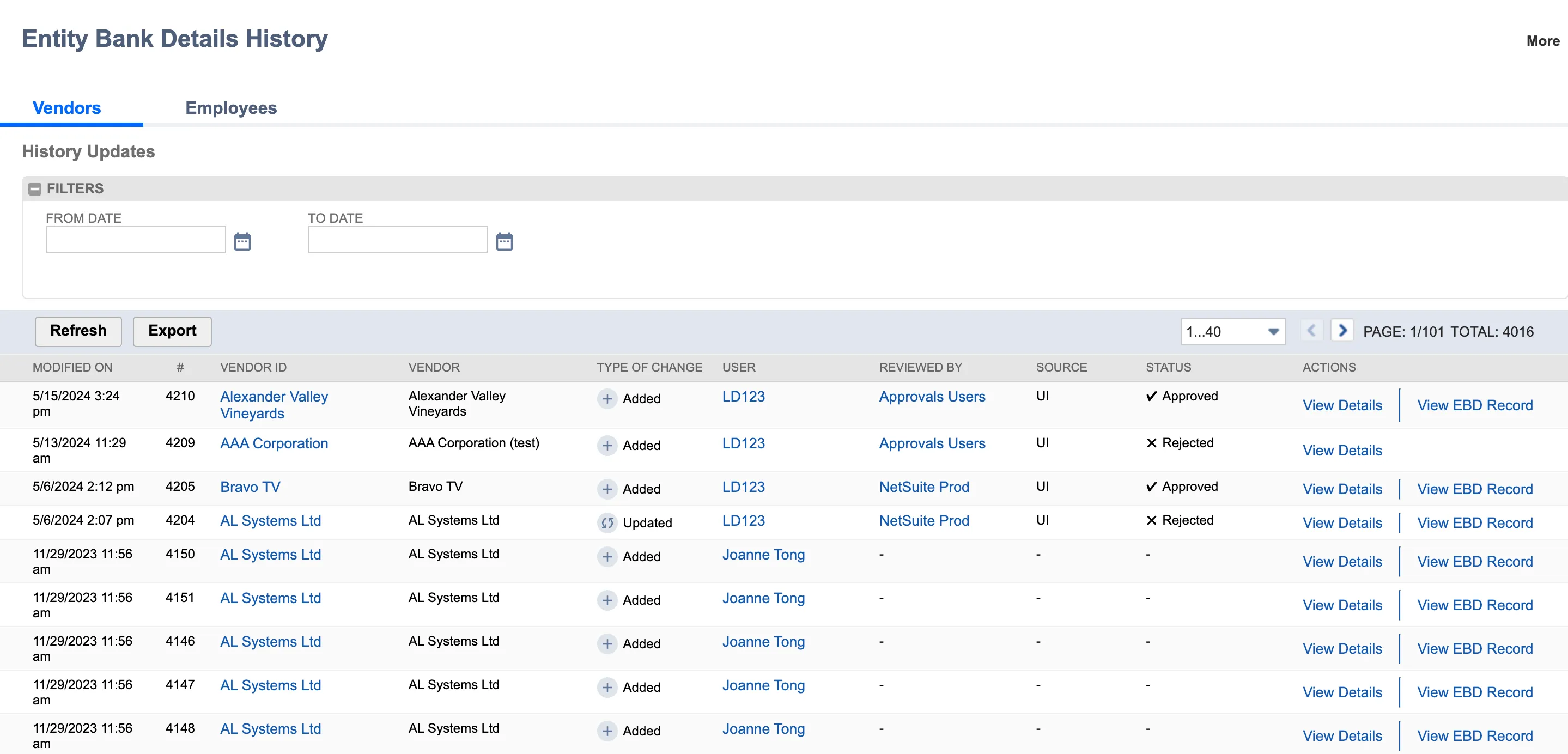Click the AAA Corporation (test) vendor cell
The height and width of the screenshot is (754, 1568).
coord(473,443)
